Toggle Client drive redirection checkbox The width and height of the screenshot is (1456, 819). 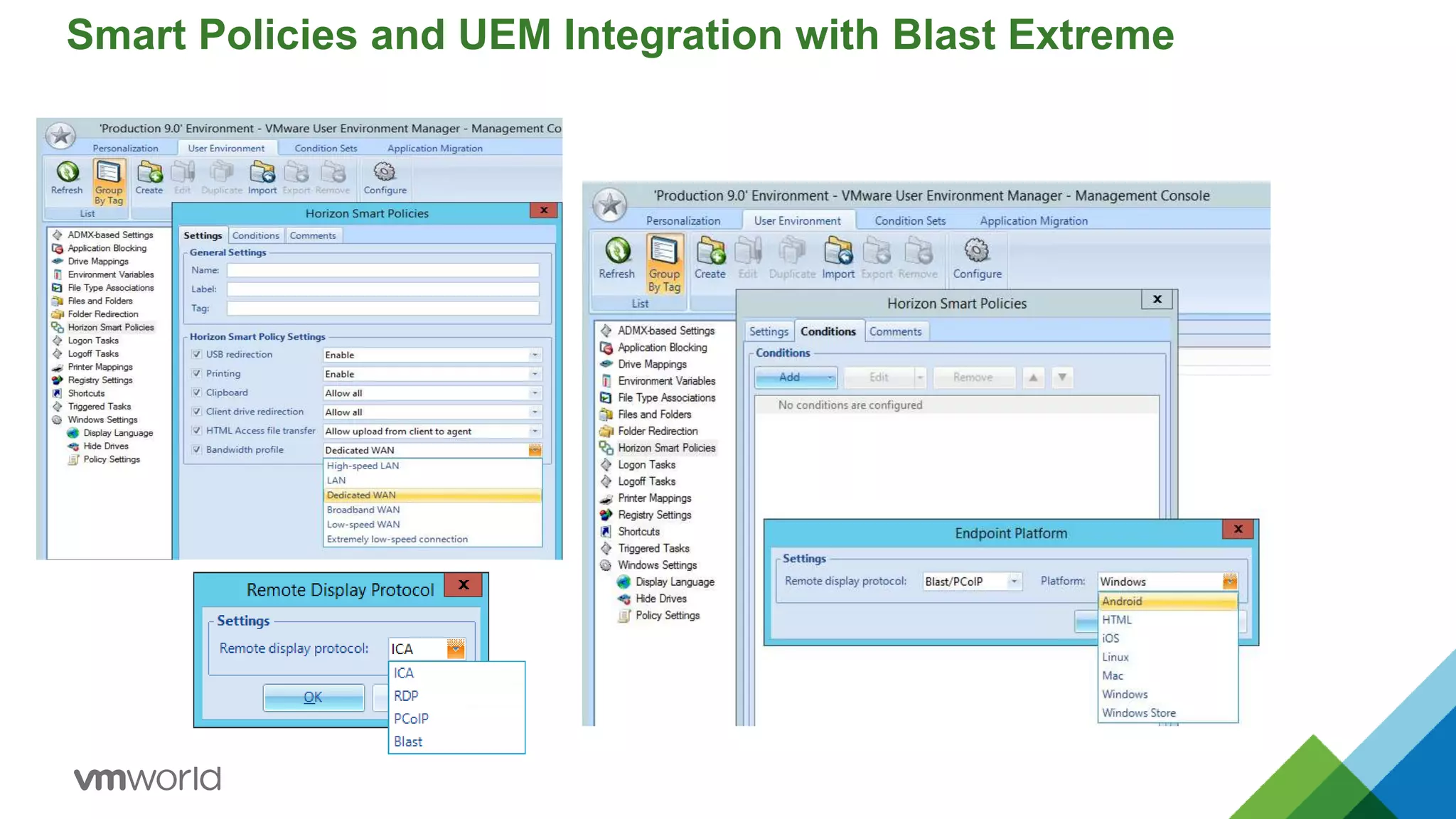click(197, 412)
